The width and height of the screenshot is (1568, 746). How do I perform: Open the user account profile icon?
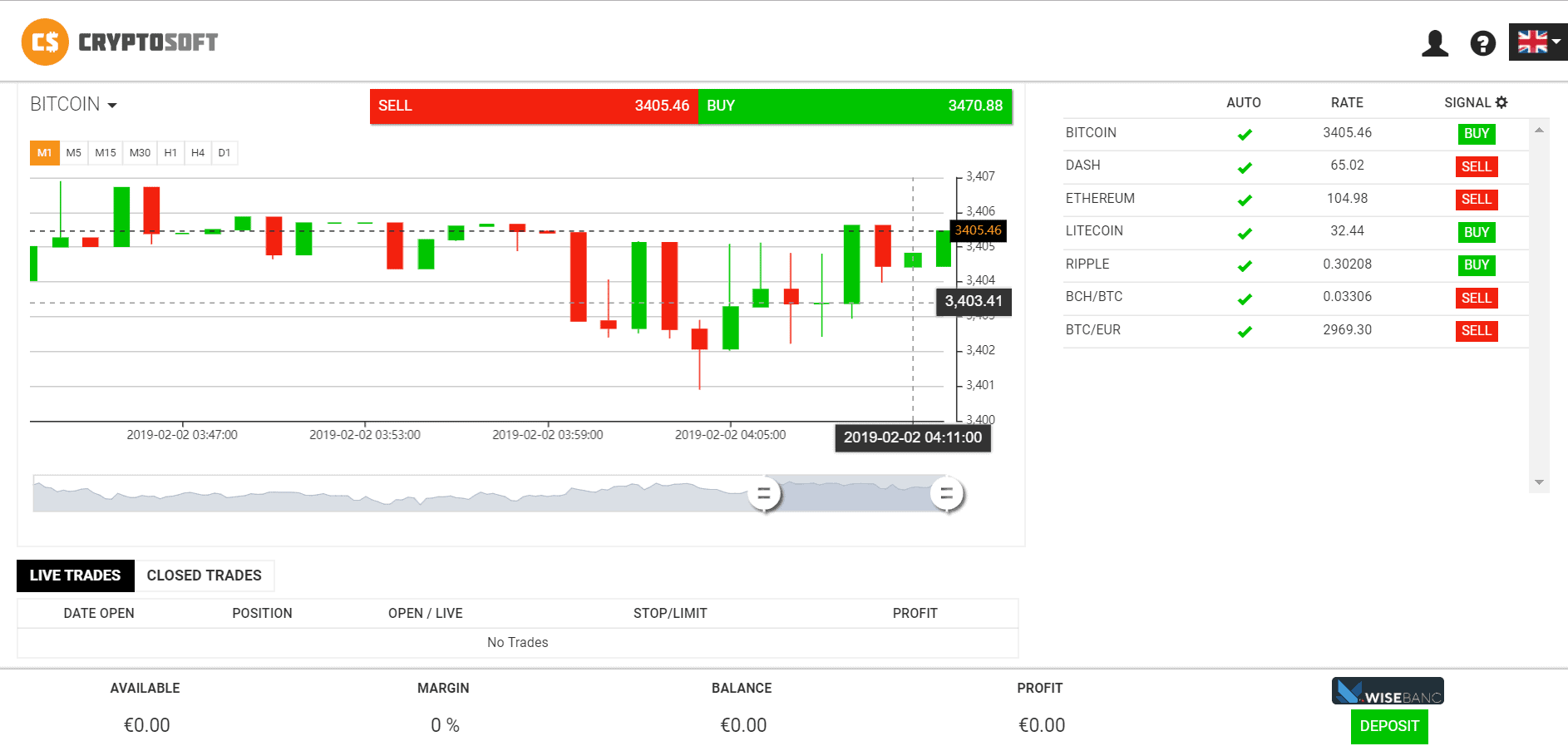(x=1435, y=43)
